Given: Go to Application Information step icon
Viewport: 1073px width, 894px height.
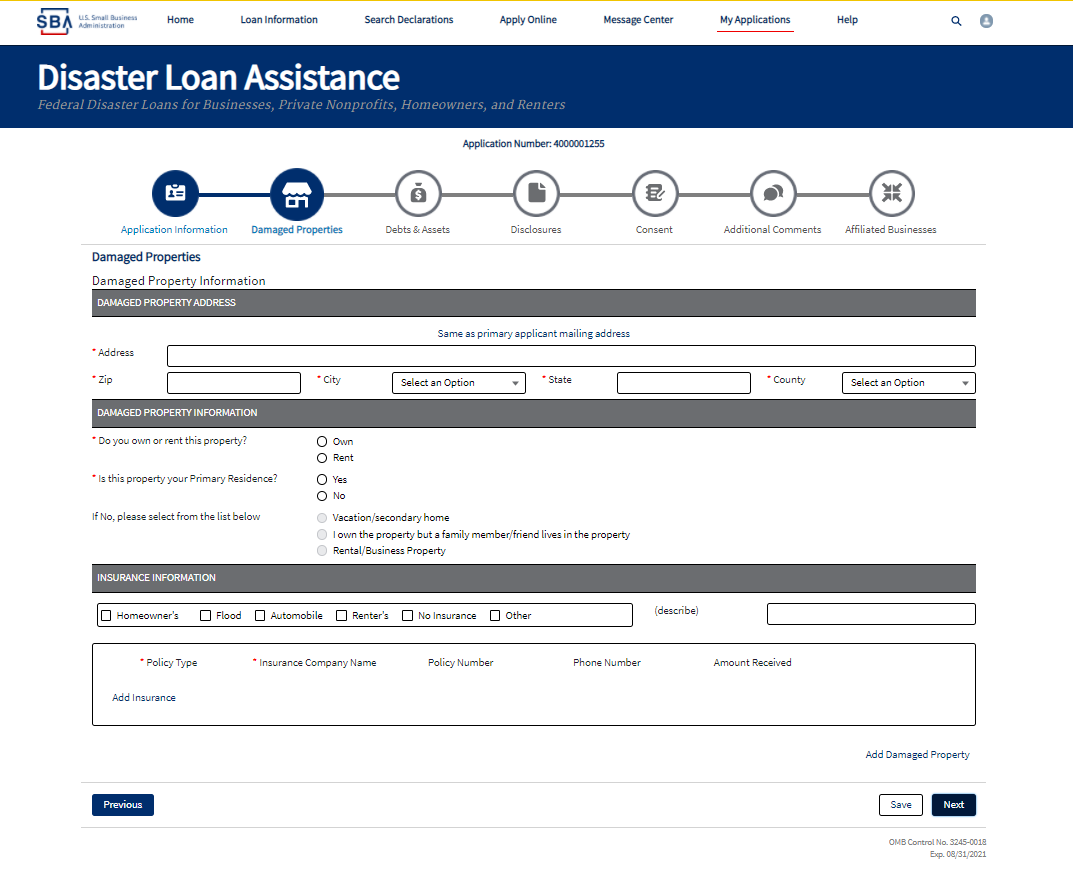Looking at the screenshot, I should coord(175,193).
